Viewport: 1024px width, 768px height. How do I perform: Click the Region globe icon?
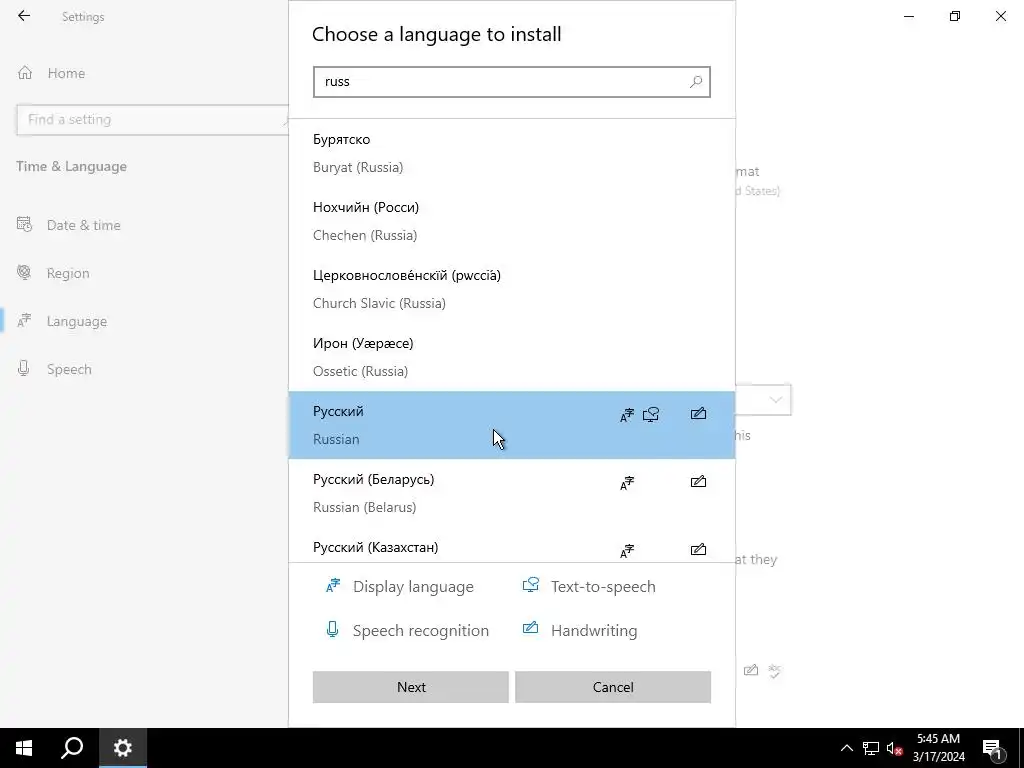tap(24, 272)
